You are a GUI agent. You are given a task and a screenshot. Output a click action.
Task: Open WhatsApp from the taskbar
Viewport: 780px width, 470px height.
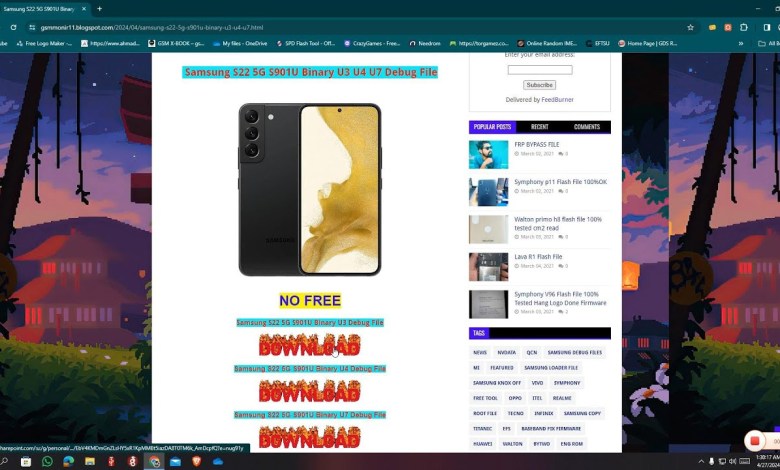click(x=47, y=462)
